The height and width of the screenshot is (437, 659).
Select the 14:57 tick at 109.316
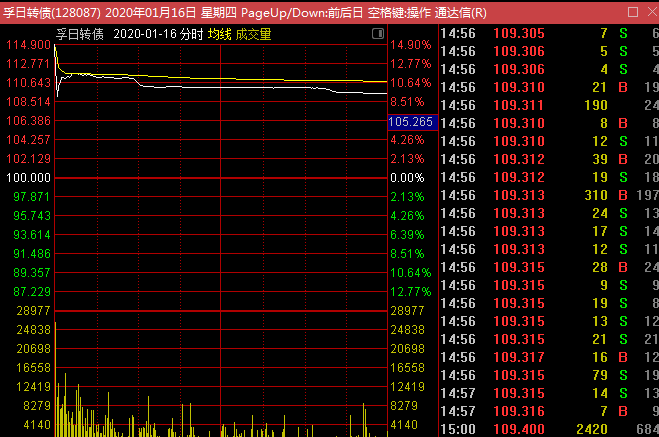pyautogui.click(x=549, y=411)
